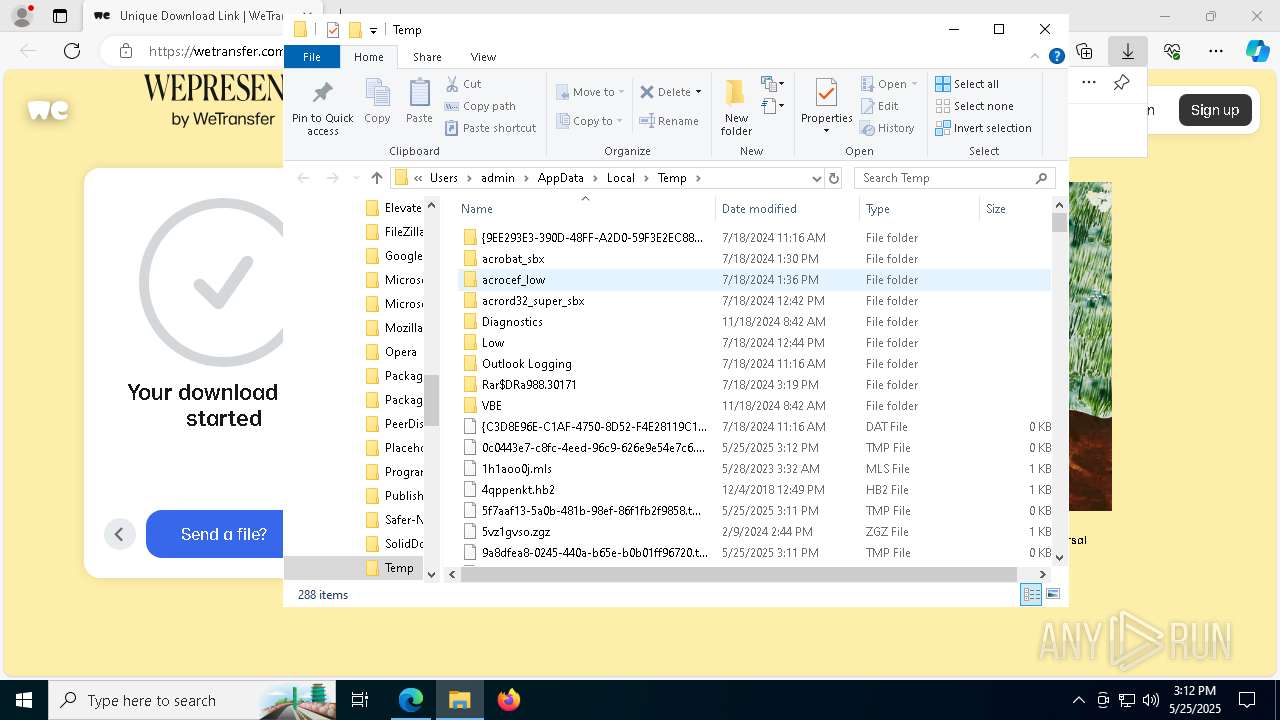Click Cut in Clipboard group

click(x=463, y=84)
